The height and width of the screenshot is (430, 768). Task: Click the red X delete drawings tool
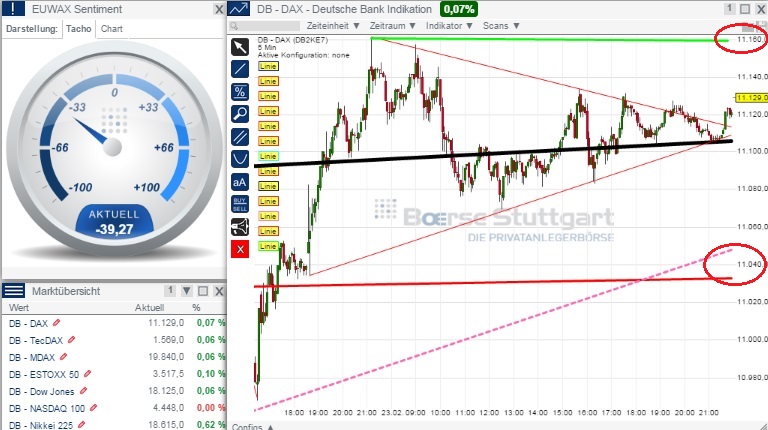tap(240, 249)
